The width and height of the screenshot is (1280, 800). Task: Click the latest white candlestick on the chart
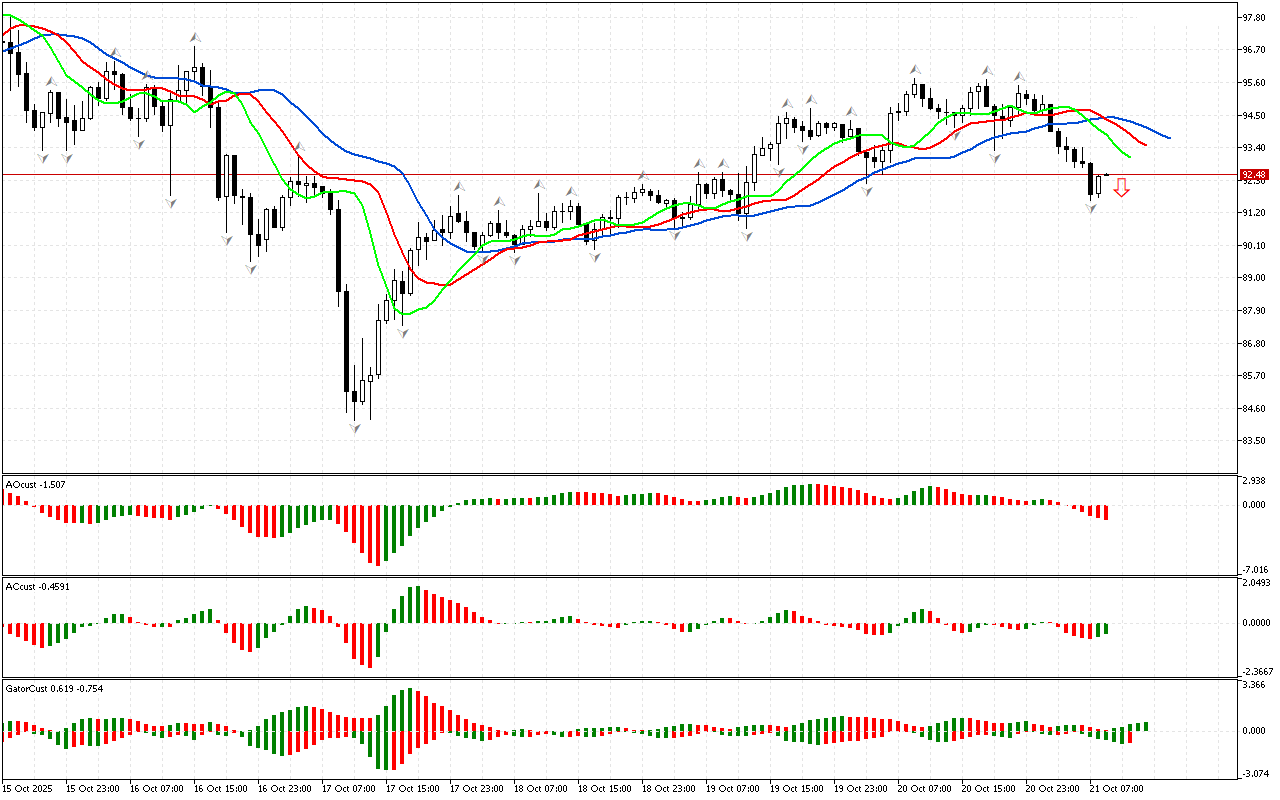point(1099,185)
